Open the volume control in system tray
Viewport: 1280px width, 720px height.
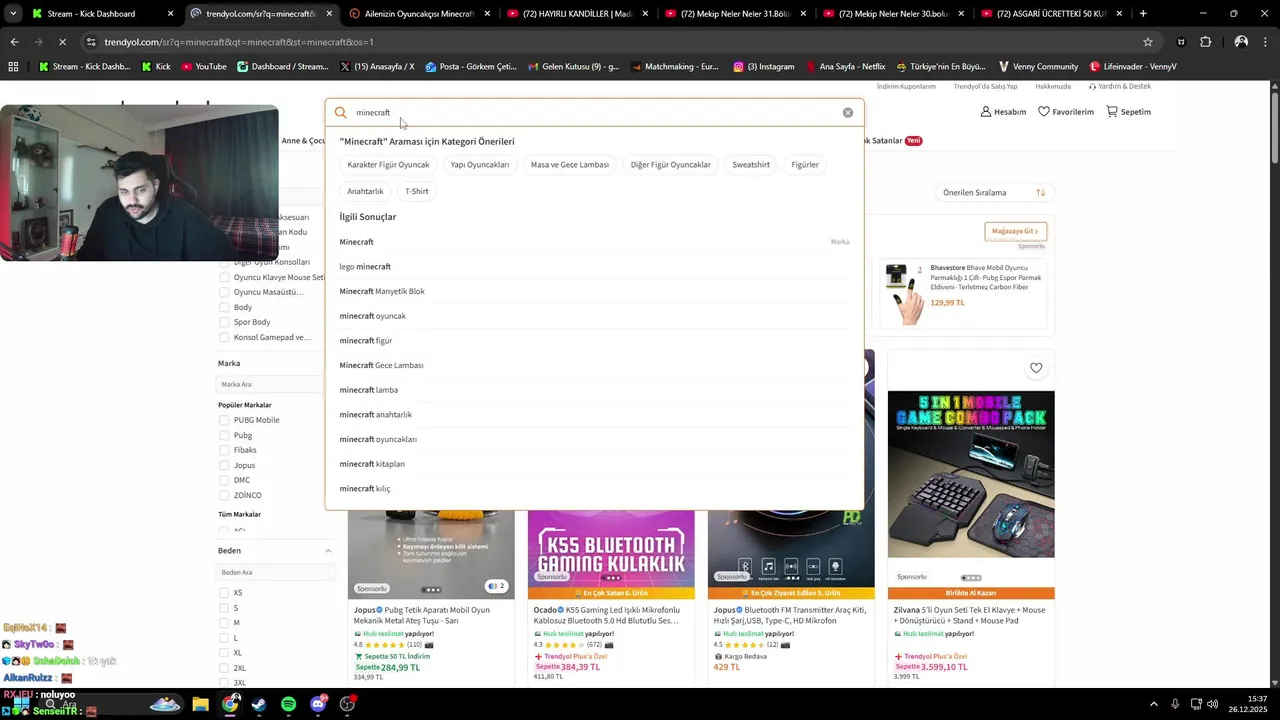tap(1213, 704)
